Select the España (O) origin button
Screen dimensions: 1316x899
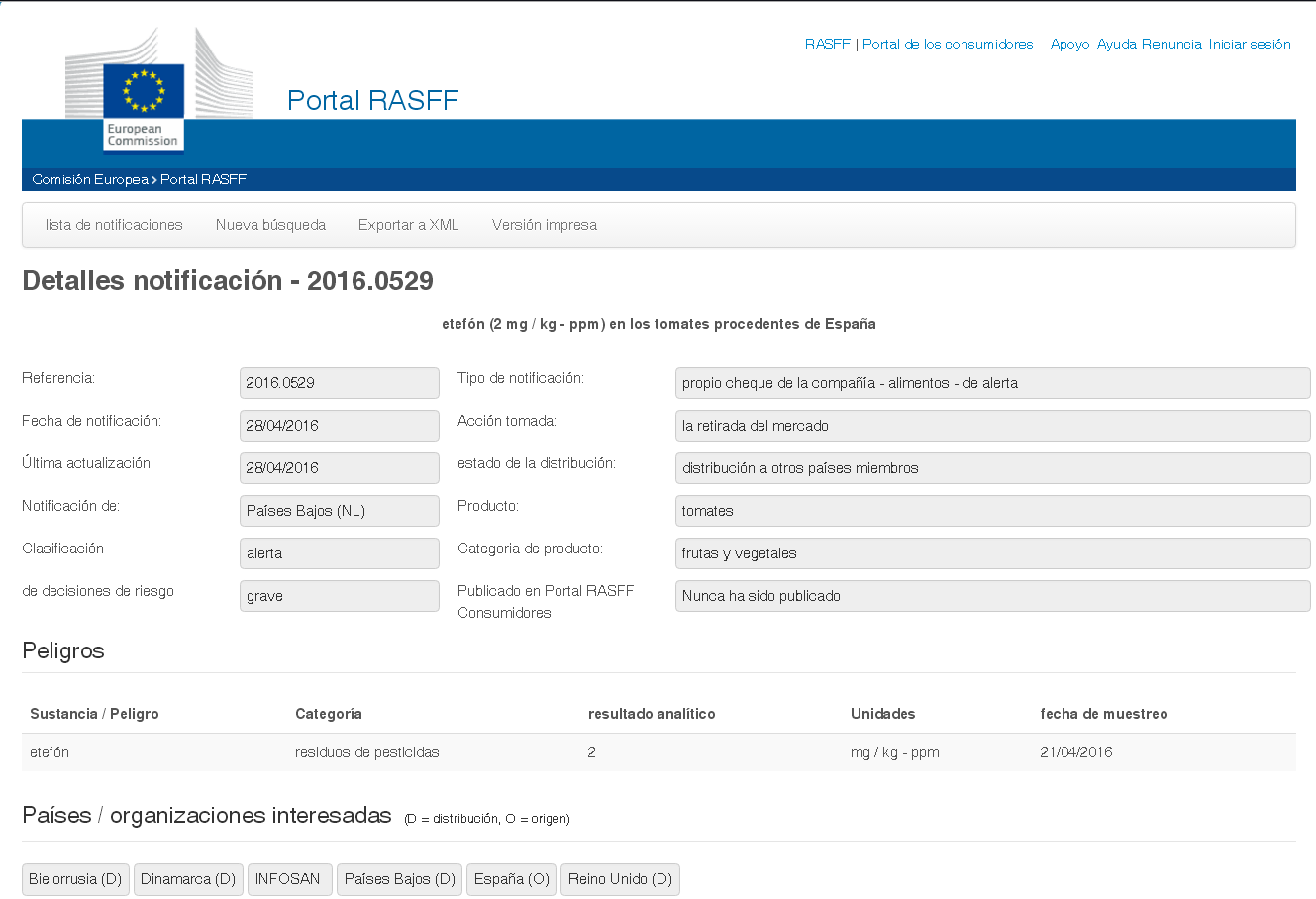[511, 879]
